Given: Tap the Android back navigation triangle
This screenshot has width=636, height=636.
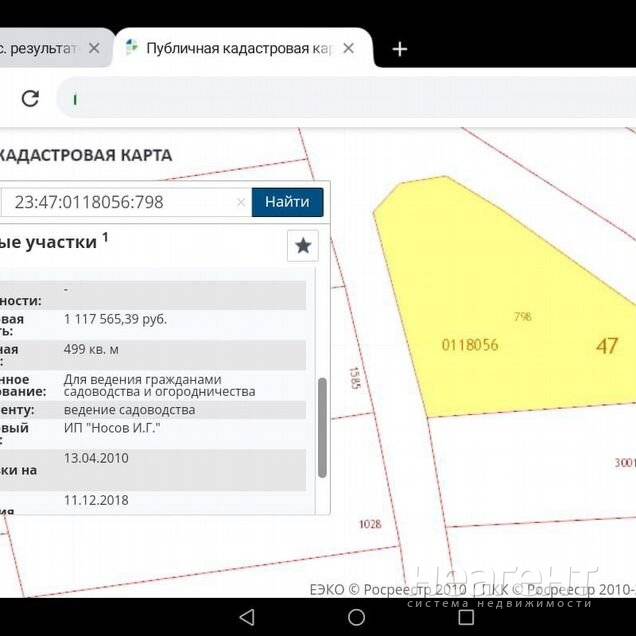Looking at the screenshot, I should [x=247, y=617].
